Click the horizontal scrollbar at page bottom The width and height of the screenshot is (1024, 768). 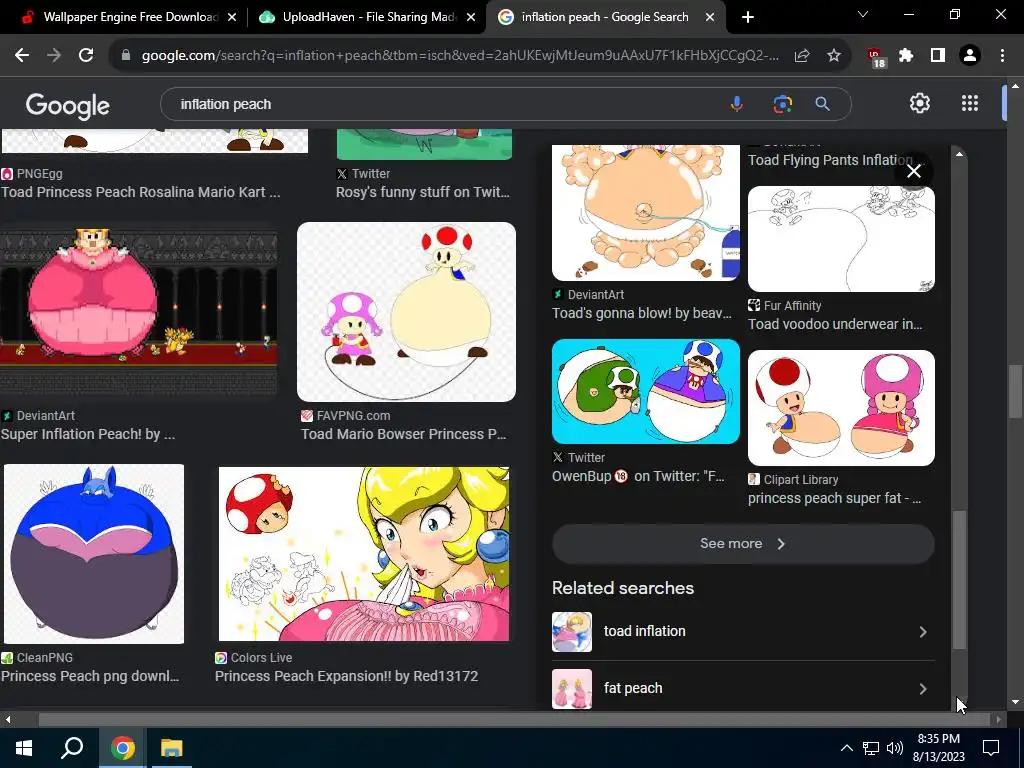[515, 720]
